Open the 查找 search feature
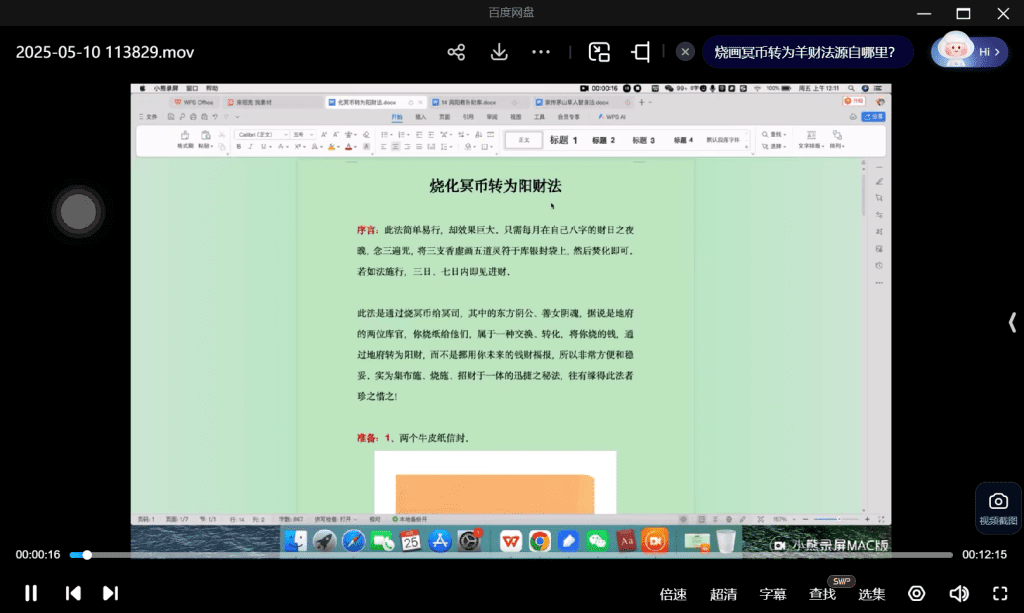This screenshot has height=613, width=1024. (x=822, y=594)
